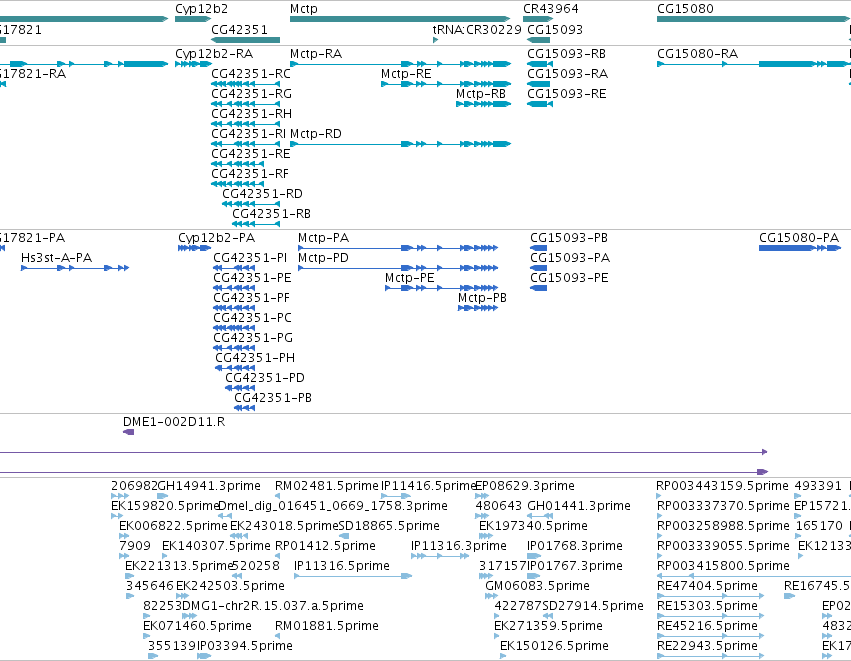Select EST GH14941.3prime

click(208, 486)
